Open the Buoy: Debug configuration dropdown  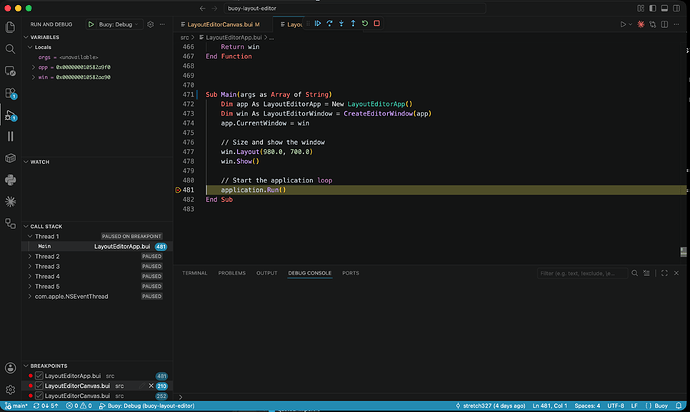tap(118, 25)
